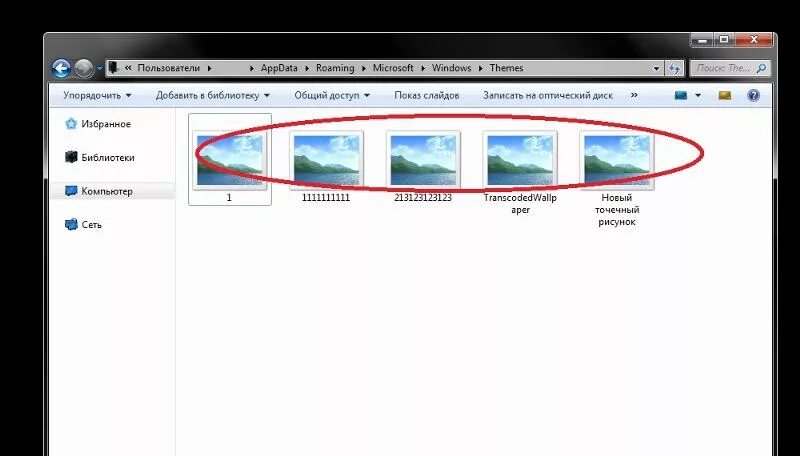
Task: Open the Help question mark icon
Action: [x=753, y=95]
